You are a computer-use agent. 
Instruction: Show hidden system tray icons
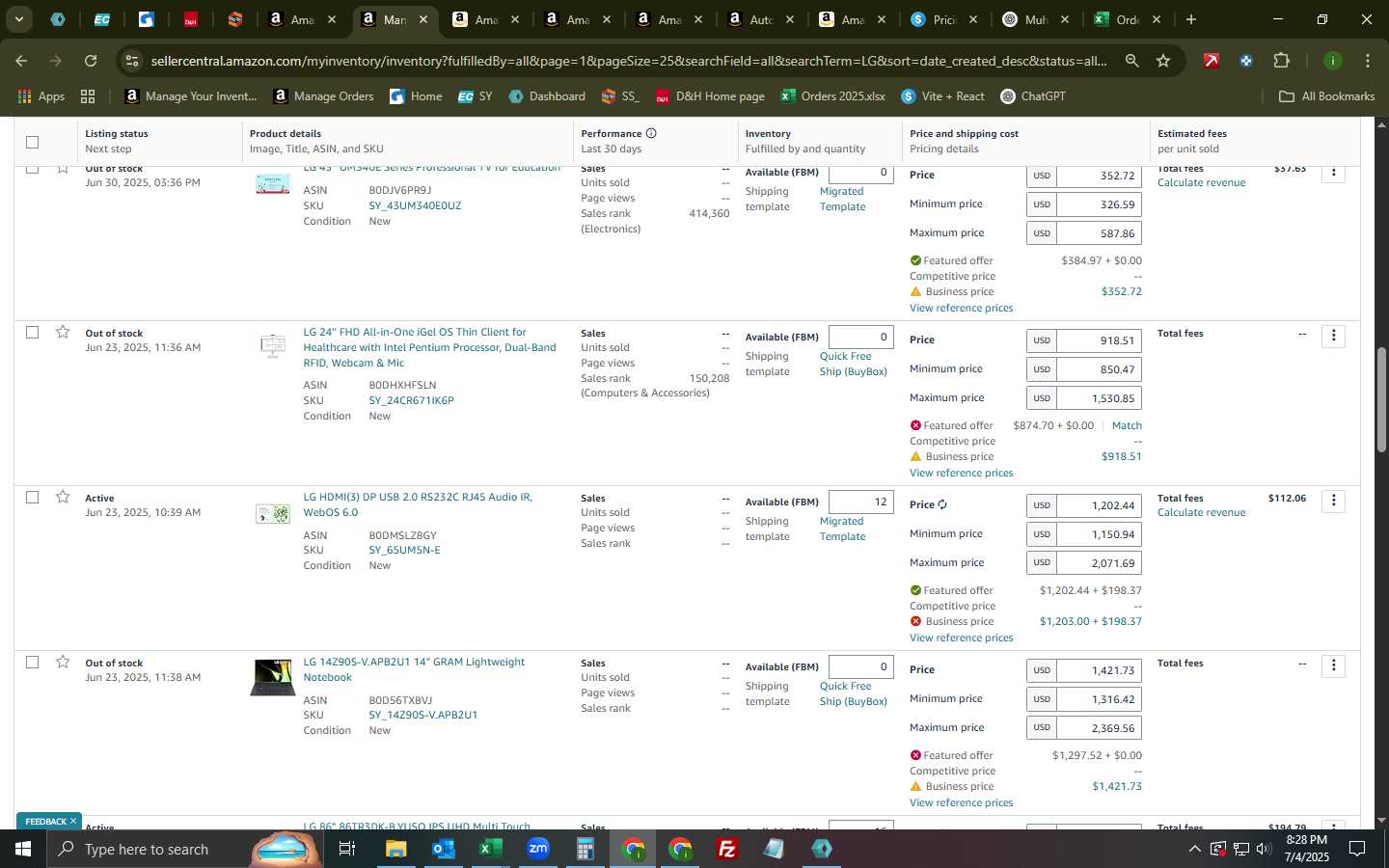pos(1194,849)
